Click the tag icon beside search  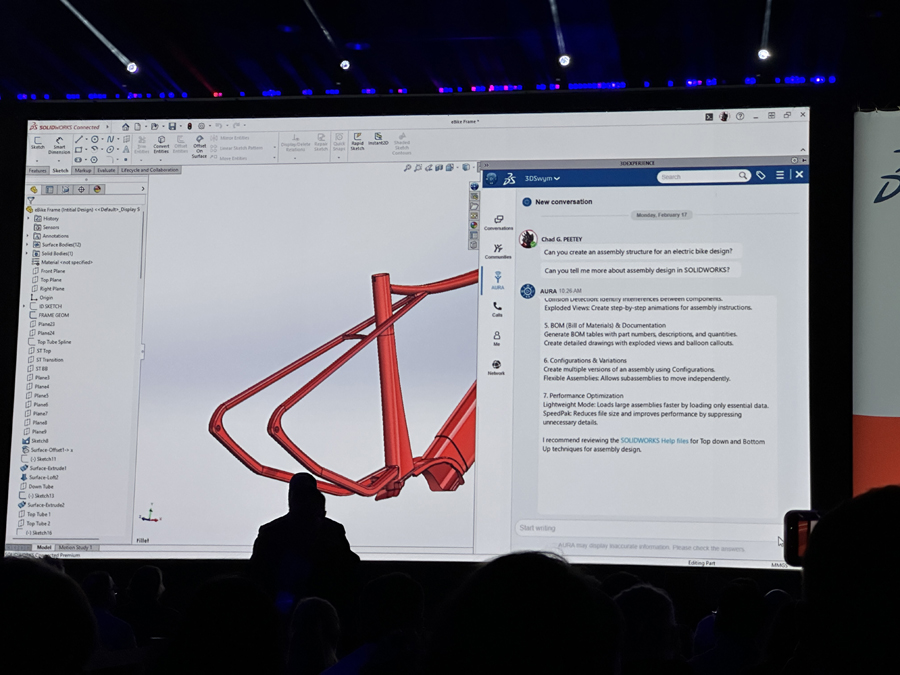click(761, 176)
